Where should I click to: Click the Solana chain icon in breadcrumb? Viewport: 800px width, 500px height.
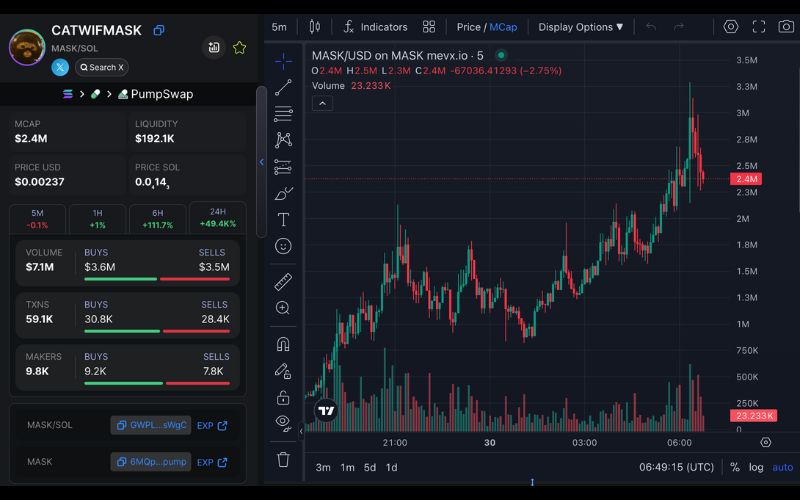(x=67, y=94)
